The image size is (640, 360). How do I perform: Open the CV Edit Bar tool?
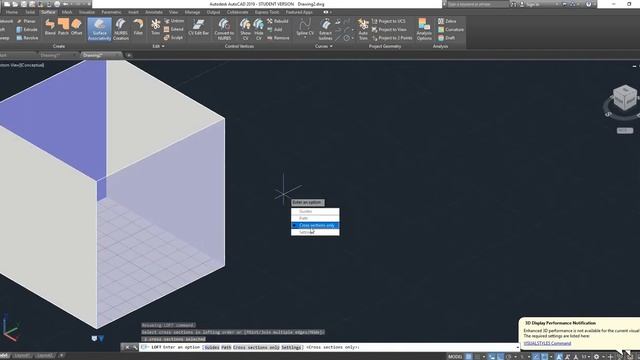click(x=198, y=27)
